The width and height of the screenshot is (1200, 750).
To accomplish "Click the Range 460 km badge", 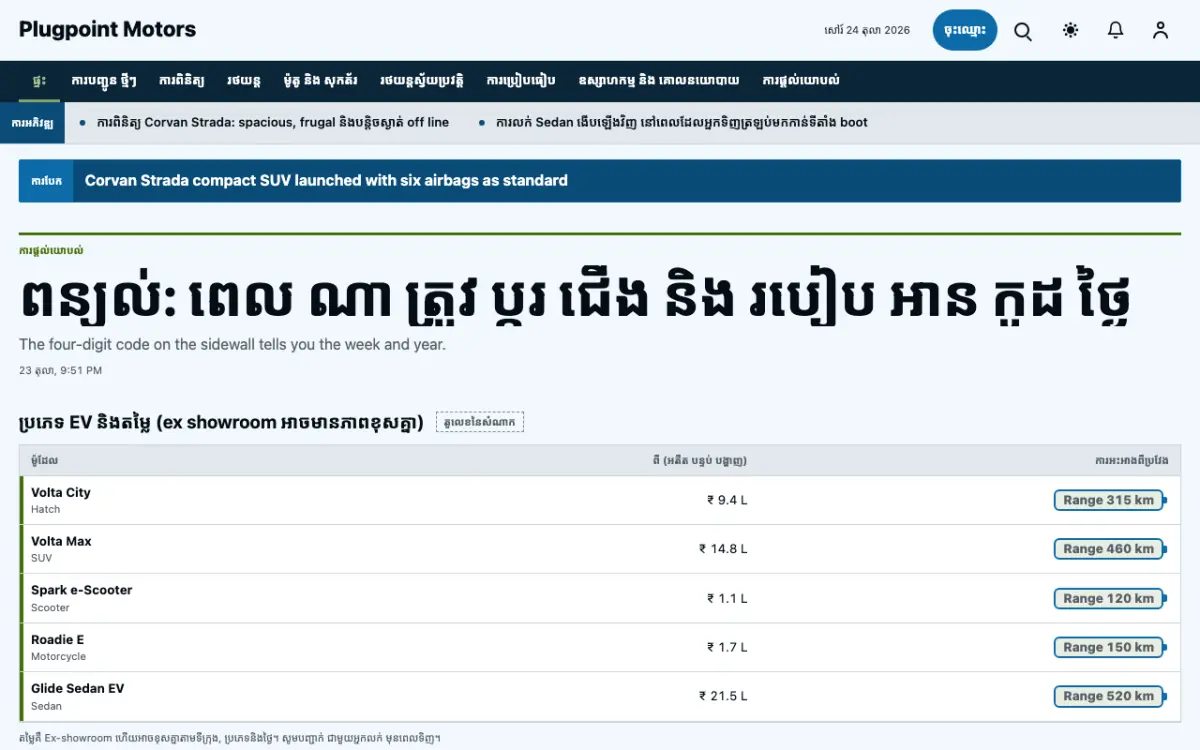I will pos(1108,549).
